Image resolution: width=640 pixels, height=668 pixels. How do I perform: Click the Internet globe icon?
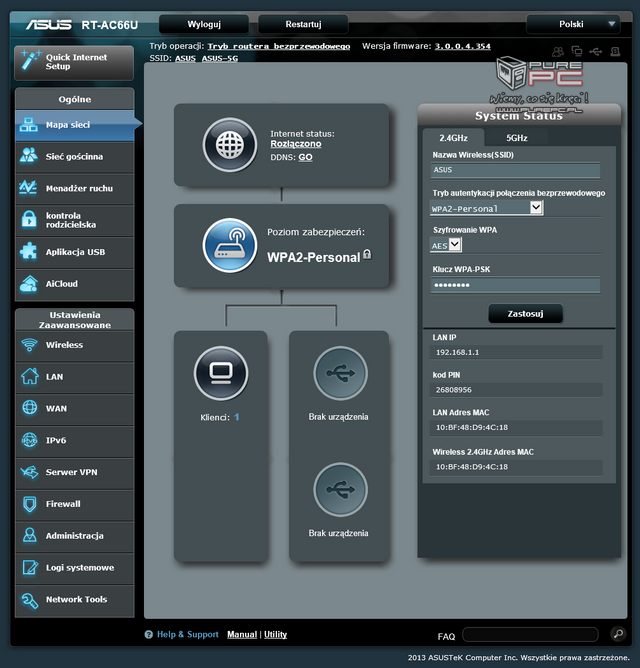[x=230, y=145]
